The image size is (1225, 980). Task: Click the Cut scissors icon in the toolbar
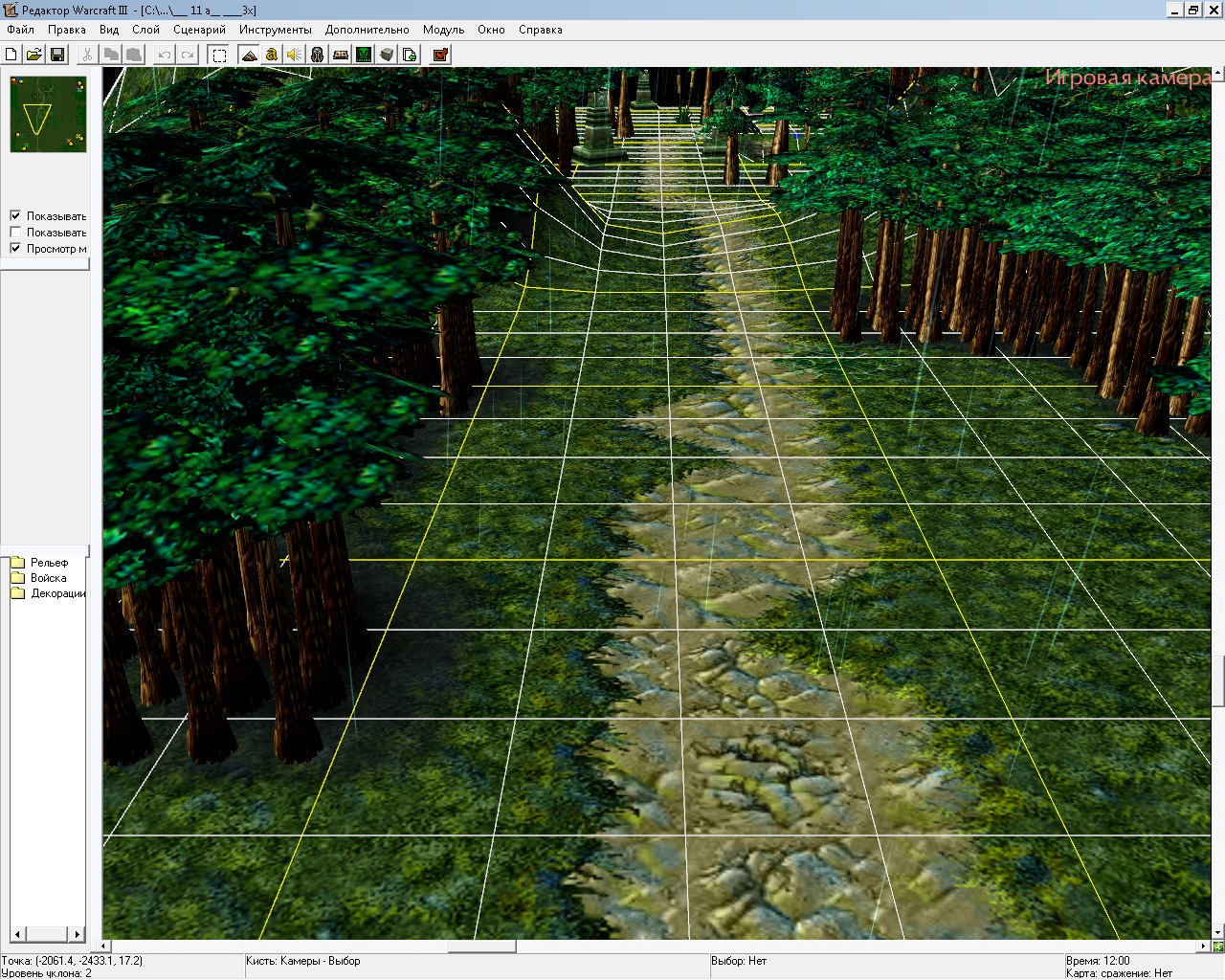point(87,55)
